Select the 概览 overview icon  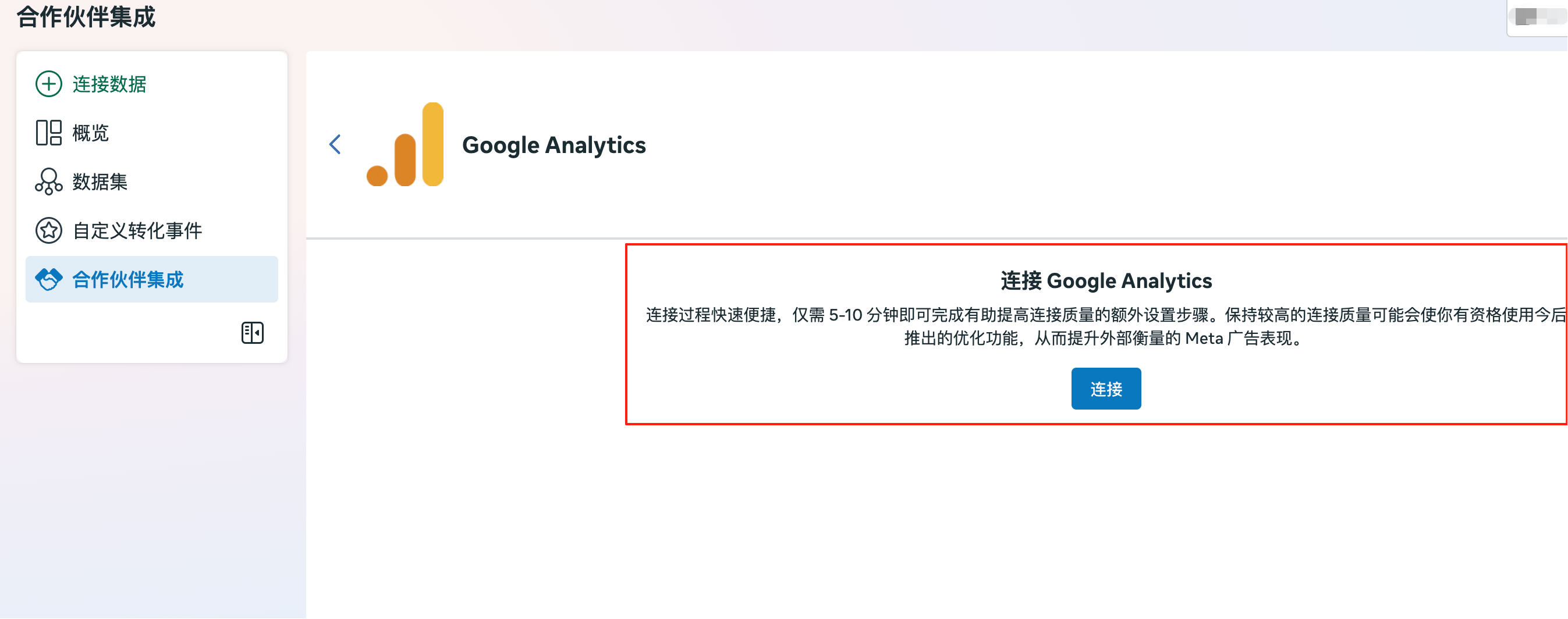[49, 133]
